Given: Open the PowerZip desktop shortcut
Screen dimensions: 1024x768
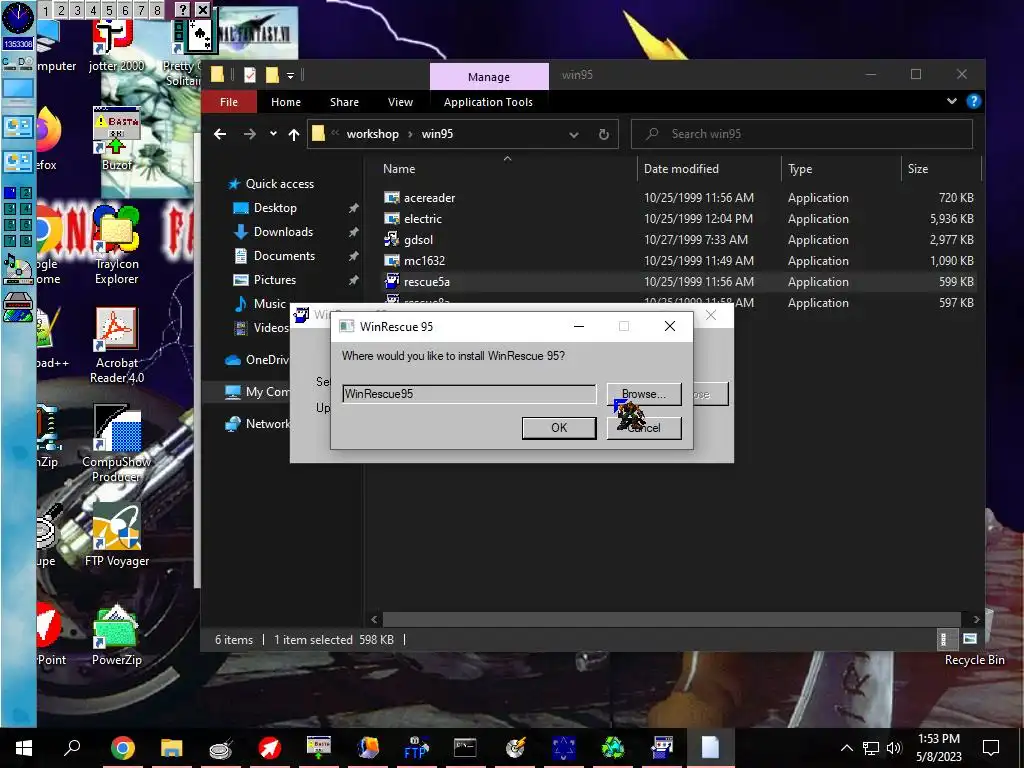Looking at the screenshot, I should pos(116,635).
